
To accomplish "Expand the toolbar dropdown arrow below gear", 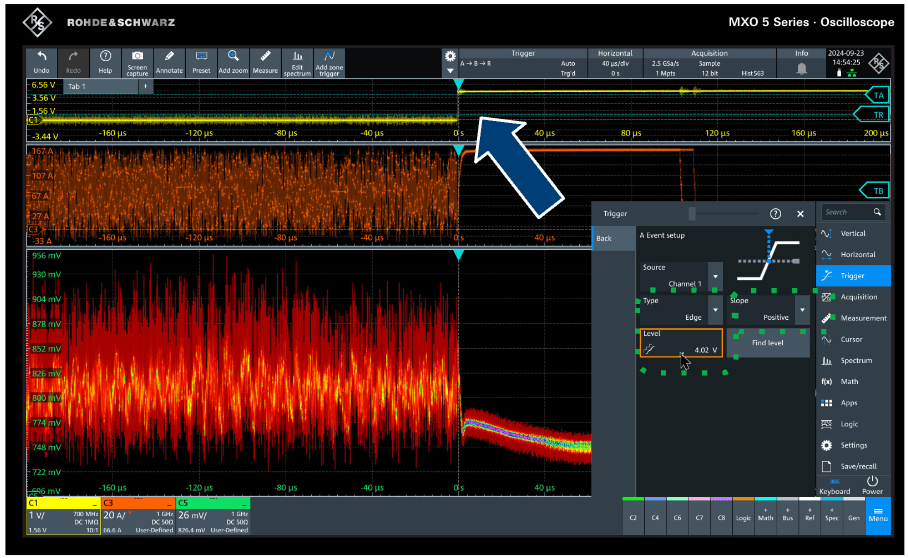I will (x=450, y=71).
